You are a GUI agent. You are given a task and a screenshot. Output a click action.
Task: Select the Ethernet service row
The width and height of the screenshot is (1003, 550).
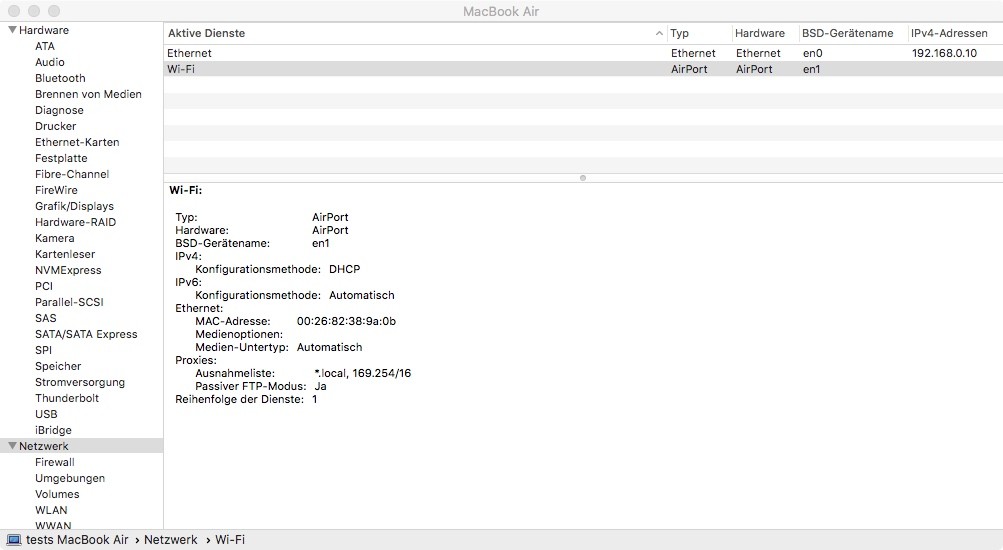(x=583, y=53)
